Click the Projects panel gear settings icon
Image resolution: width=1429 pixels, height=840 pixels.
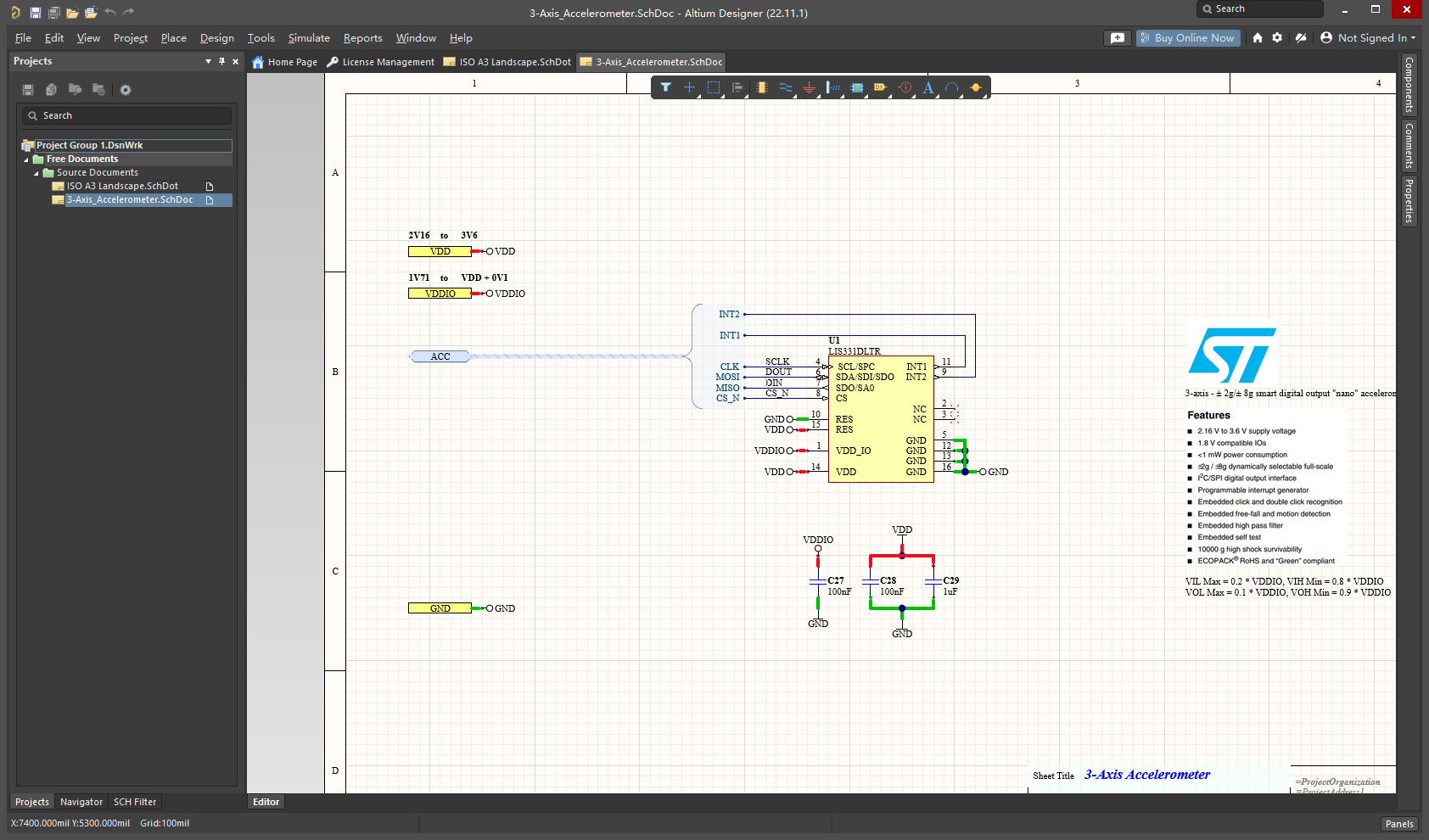pos(126,90)
